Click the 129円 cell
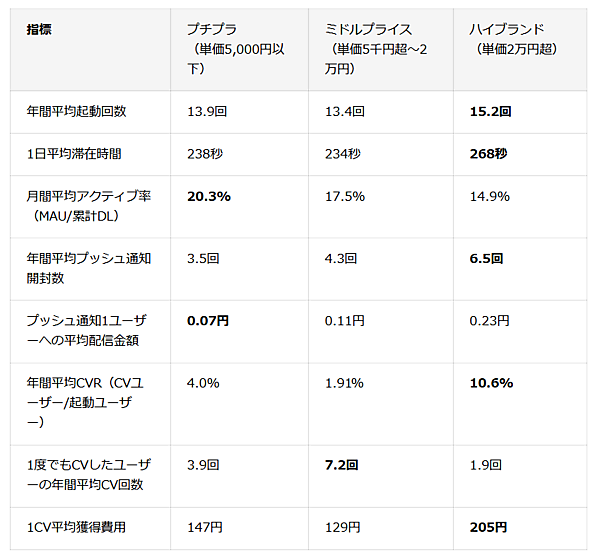The height and width of the screenshot is (560, 600). pos(342,527)
